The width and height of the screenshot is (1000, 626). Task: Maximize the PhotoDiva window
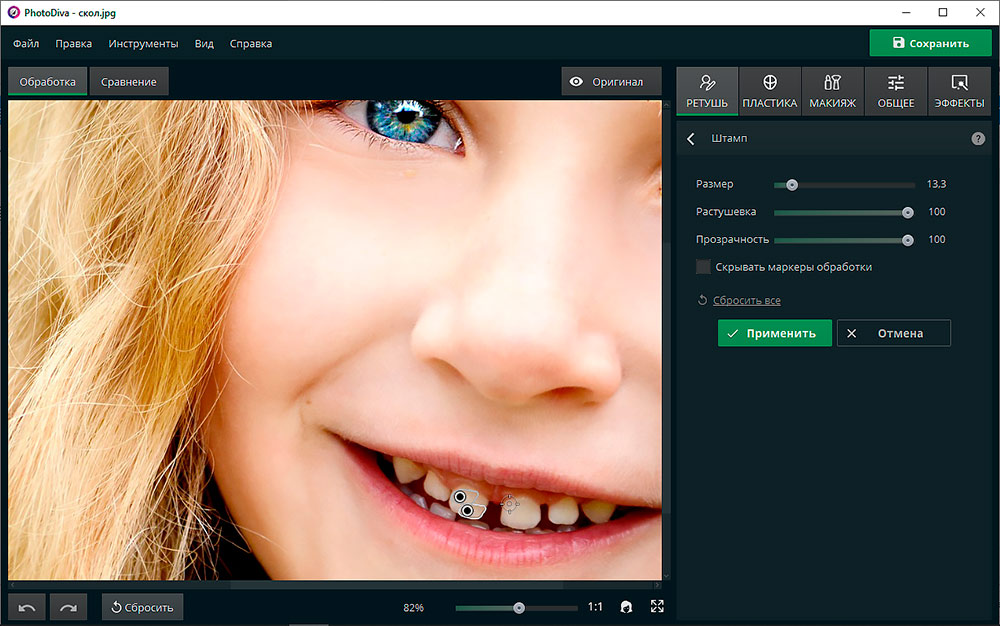[943, 12]
